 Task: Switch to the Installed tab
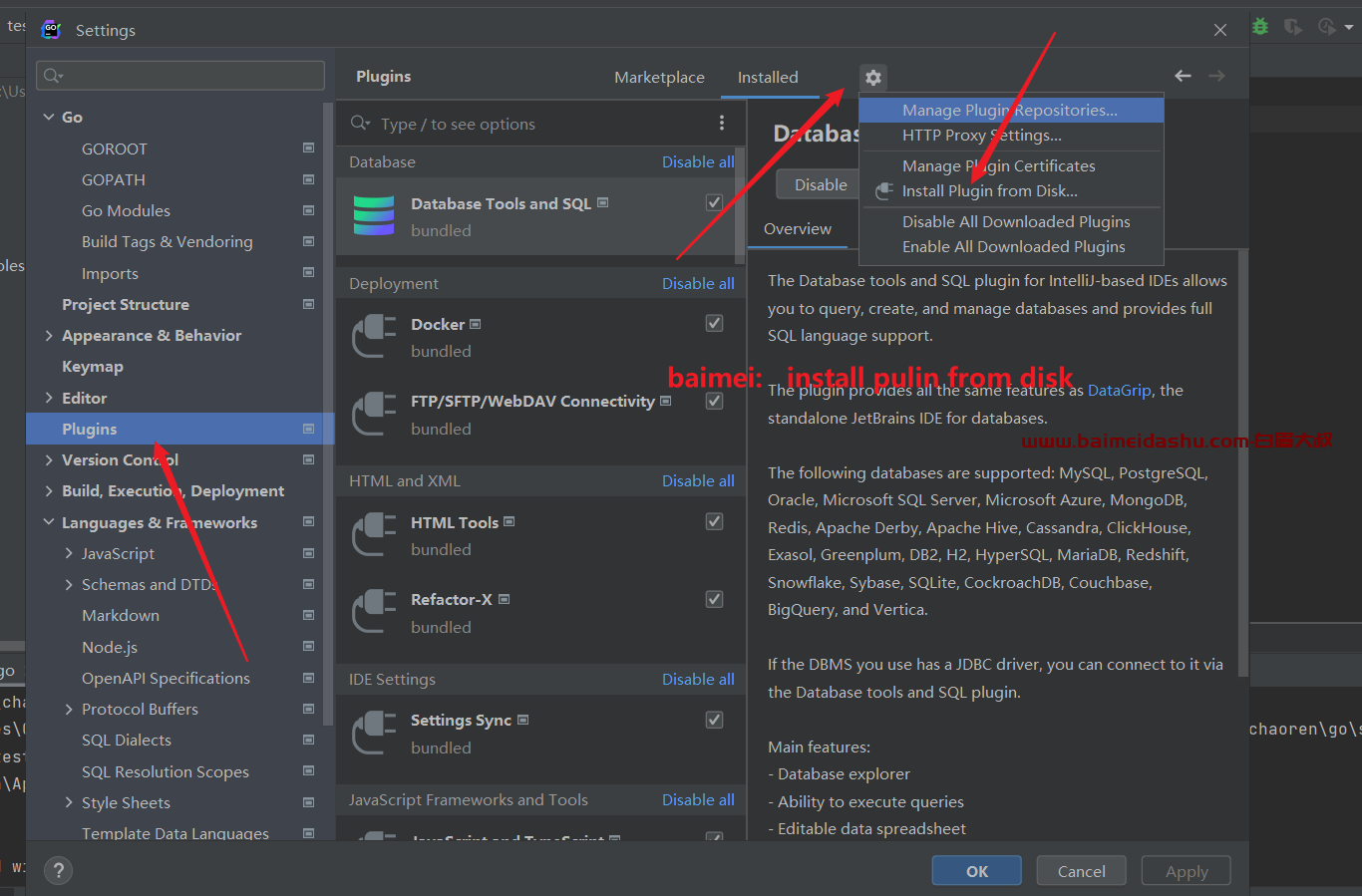click(x=768, y=77)
